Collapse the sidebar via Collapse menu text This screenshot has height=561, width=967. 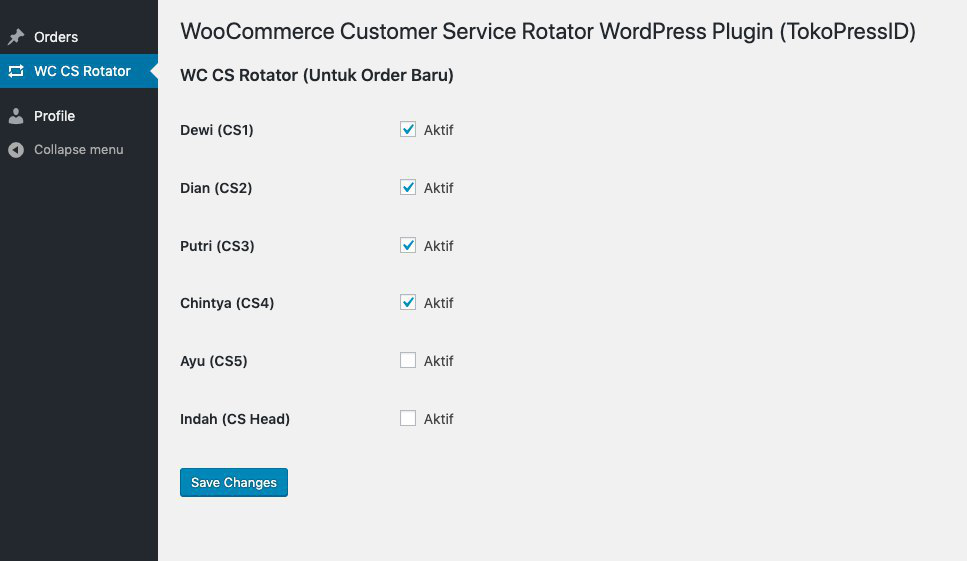[78, 150]
